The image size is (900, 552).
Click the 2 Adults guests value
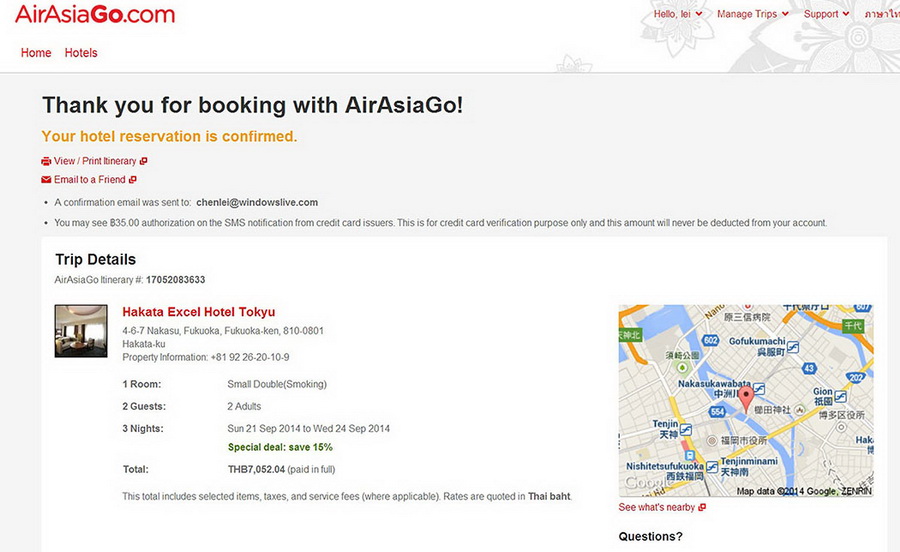[244, 406]
